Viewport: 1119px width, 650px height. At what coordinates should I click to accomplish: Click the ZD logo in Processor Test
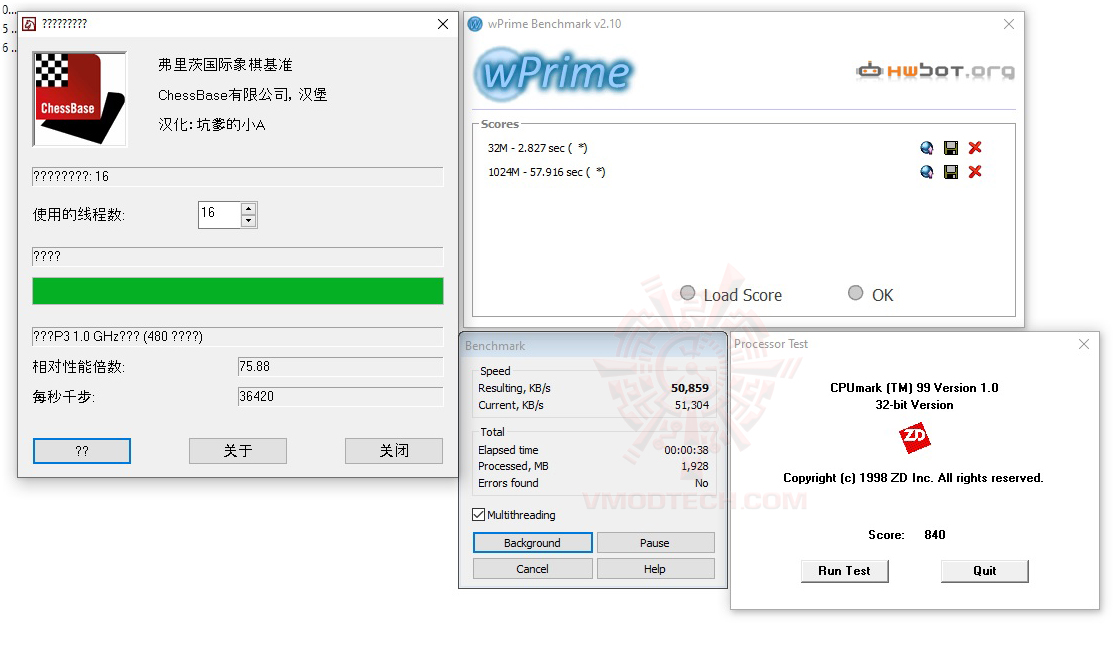coord(914,437)
